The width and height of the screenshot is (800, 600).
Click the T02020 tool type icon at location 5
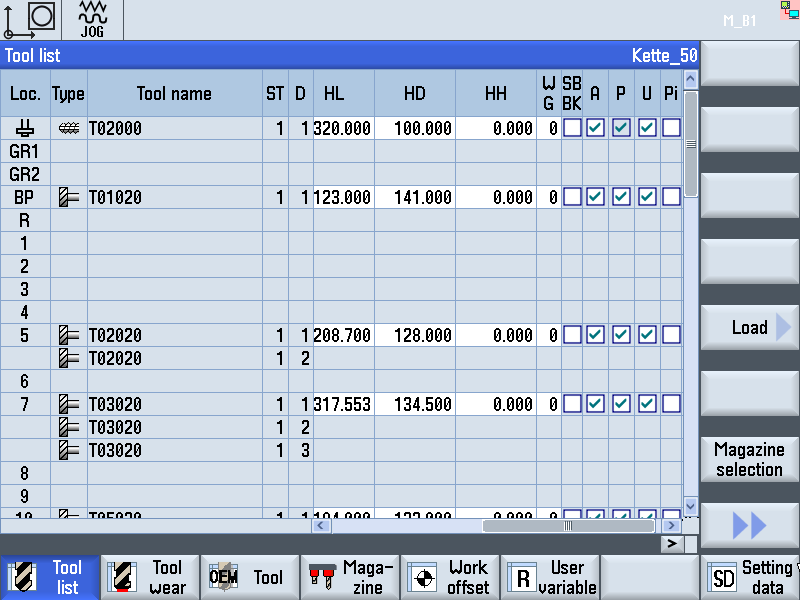pos(69,336)
